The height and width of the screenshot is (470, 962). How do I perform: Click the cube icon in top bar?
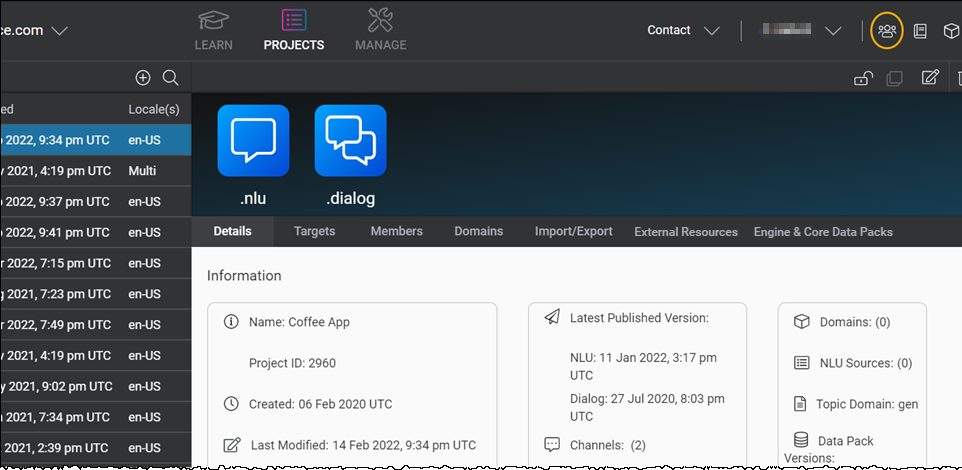(951, 31)
